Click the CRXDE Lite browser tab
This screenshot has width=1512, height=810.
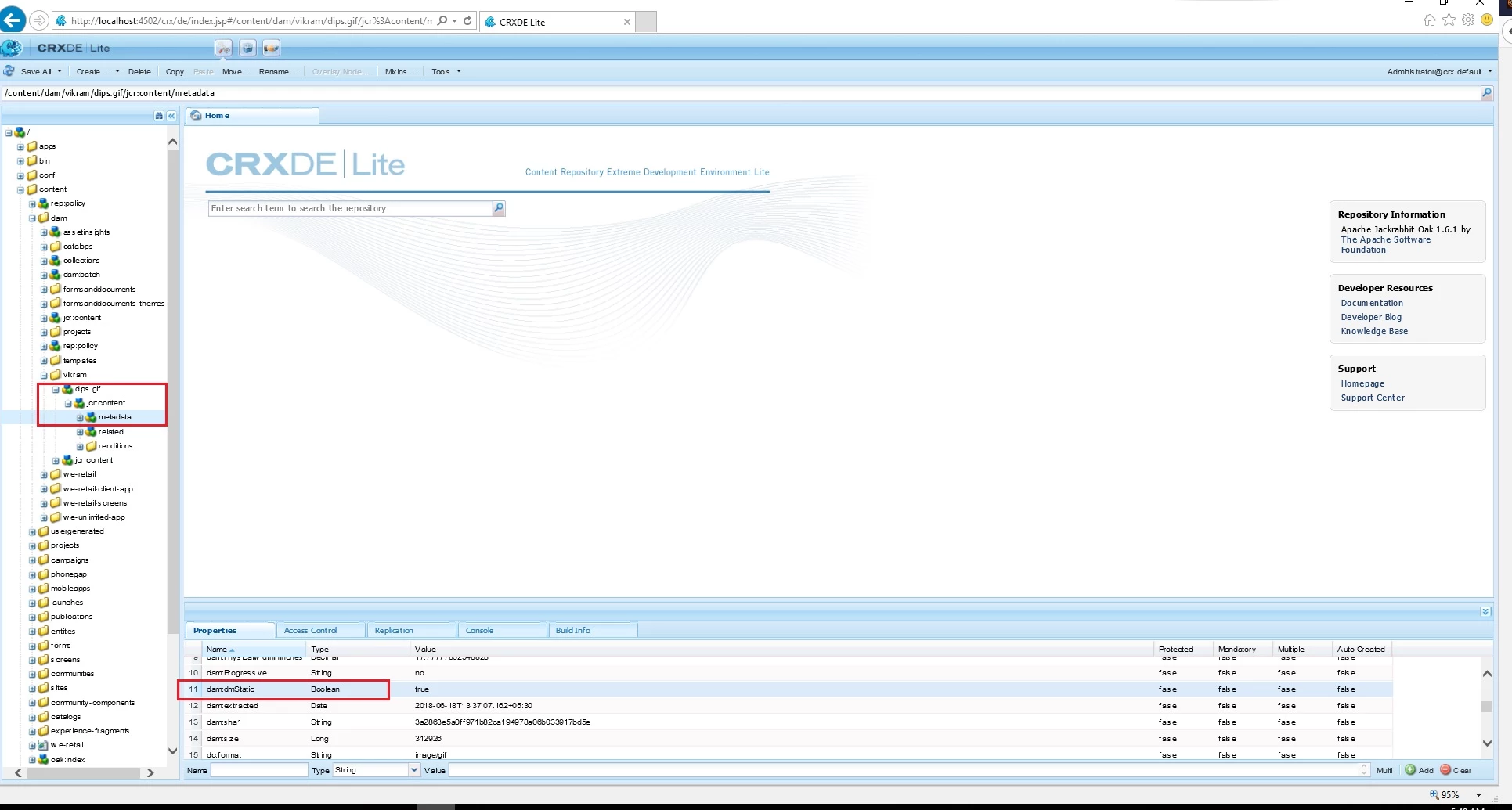pyautogui.click(x=557, y=22)
